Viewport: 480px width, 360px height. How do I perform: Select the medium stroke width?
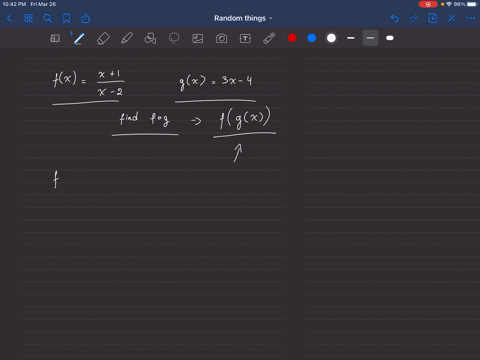[x=370, y=38]
